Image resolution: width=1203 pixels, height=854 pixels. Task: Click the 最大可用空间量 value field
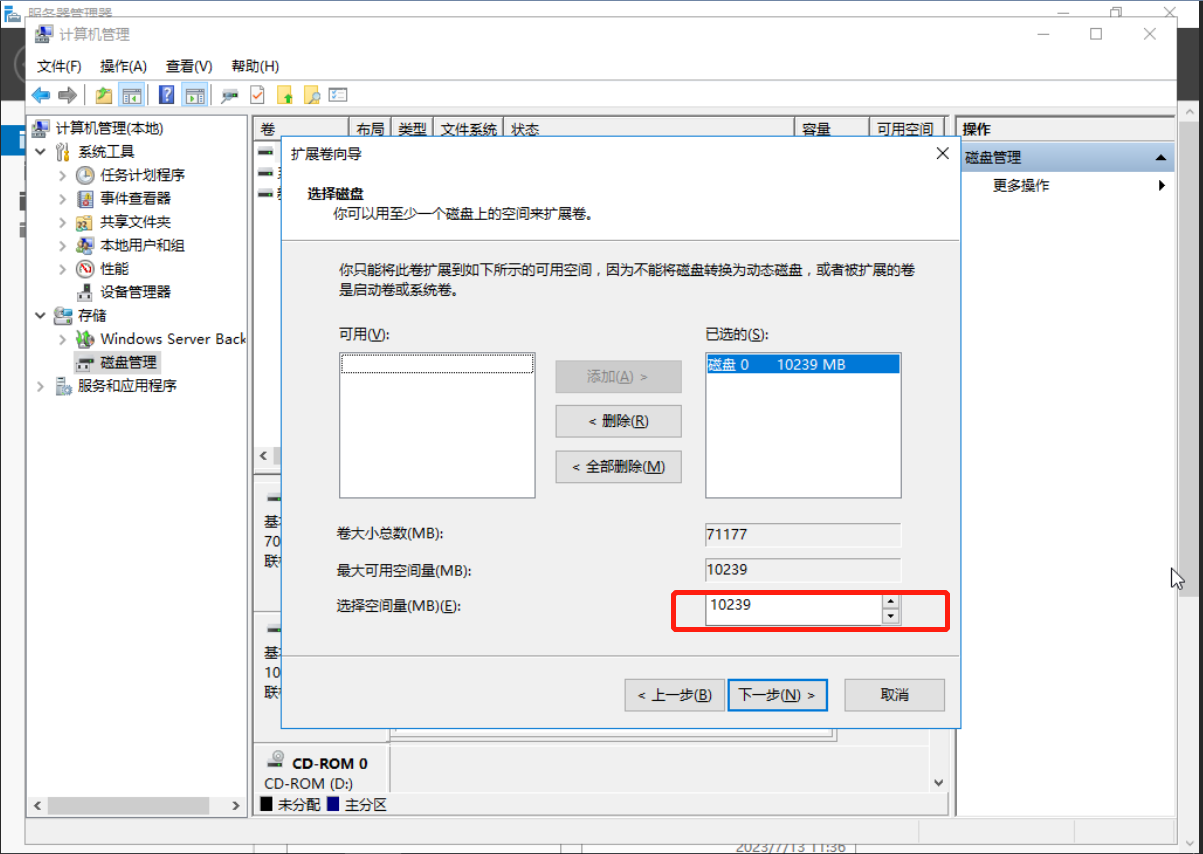tap(803, 570)
